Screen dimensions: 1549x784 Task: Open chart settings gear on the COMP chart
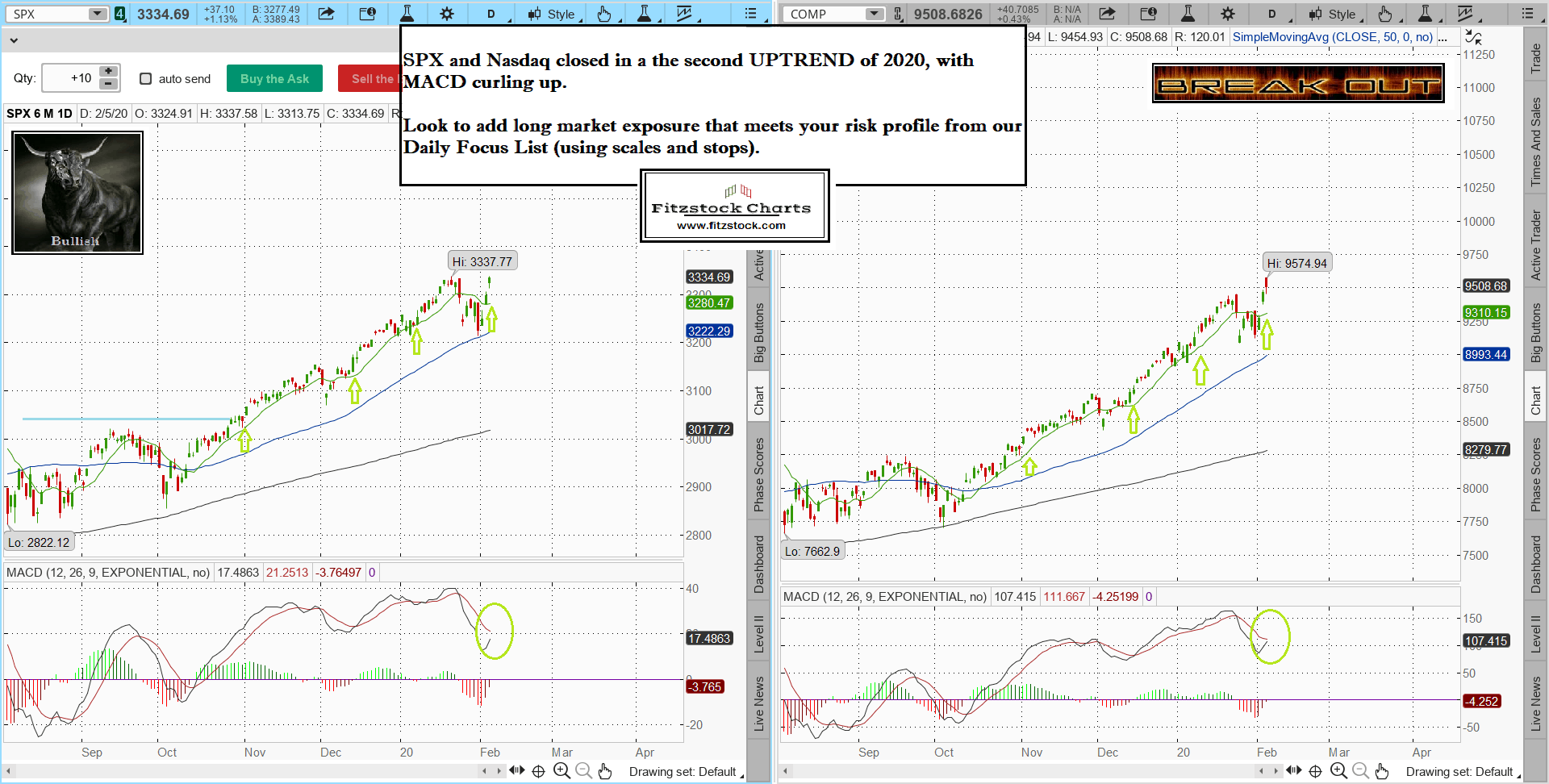pyautogui.click(x=1227, y=14)
